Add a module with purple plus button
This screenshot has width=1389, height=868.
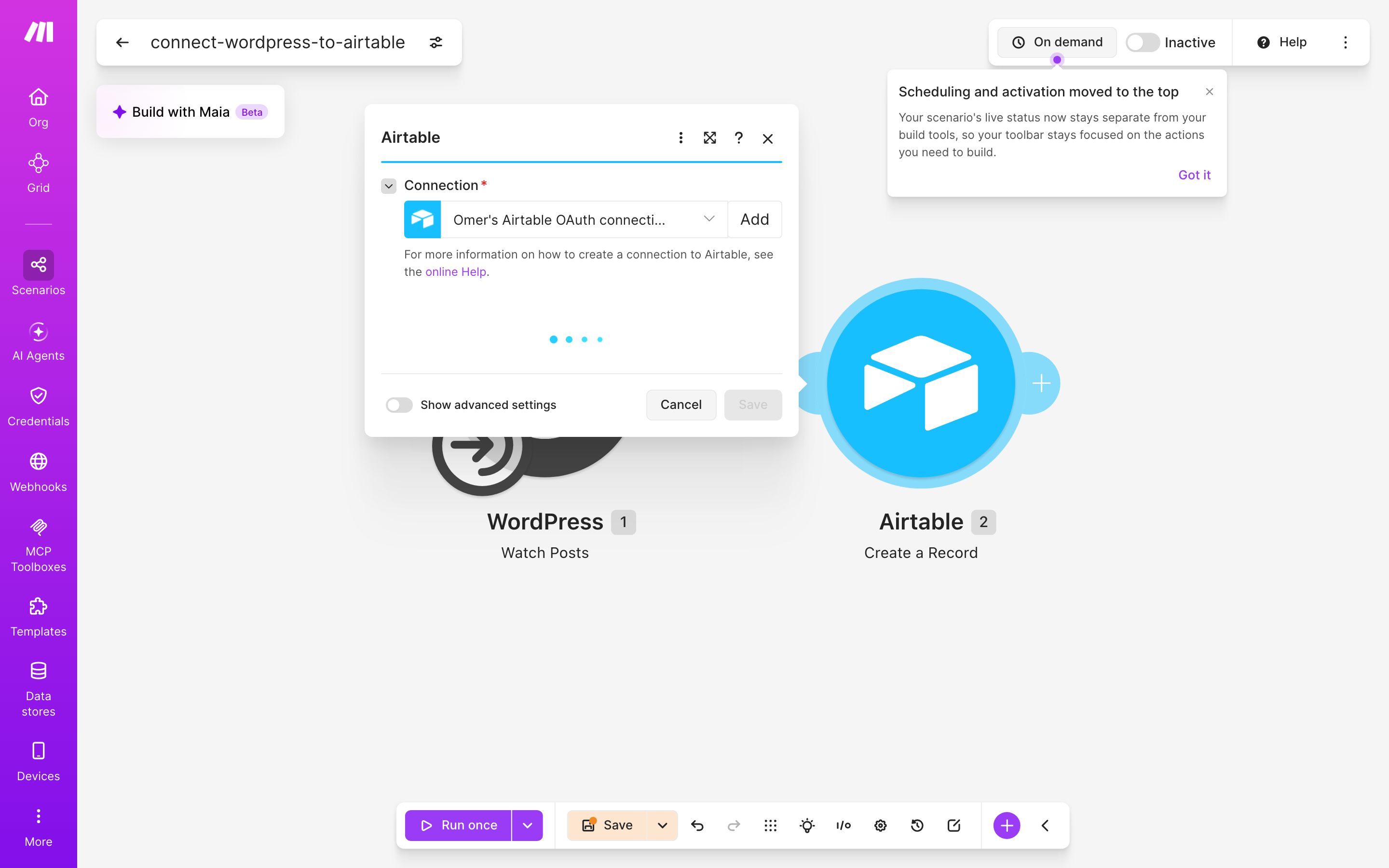coord(1007,826)
